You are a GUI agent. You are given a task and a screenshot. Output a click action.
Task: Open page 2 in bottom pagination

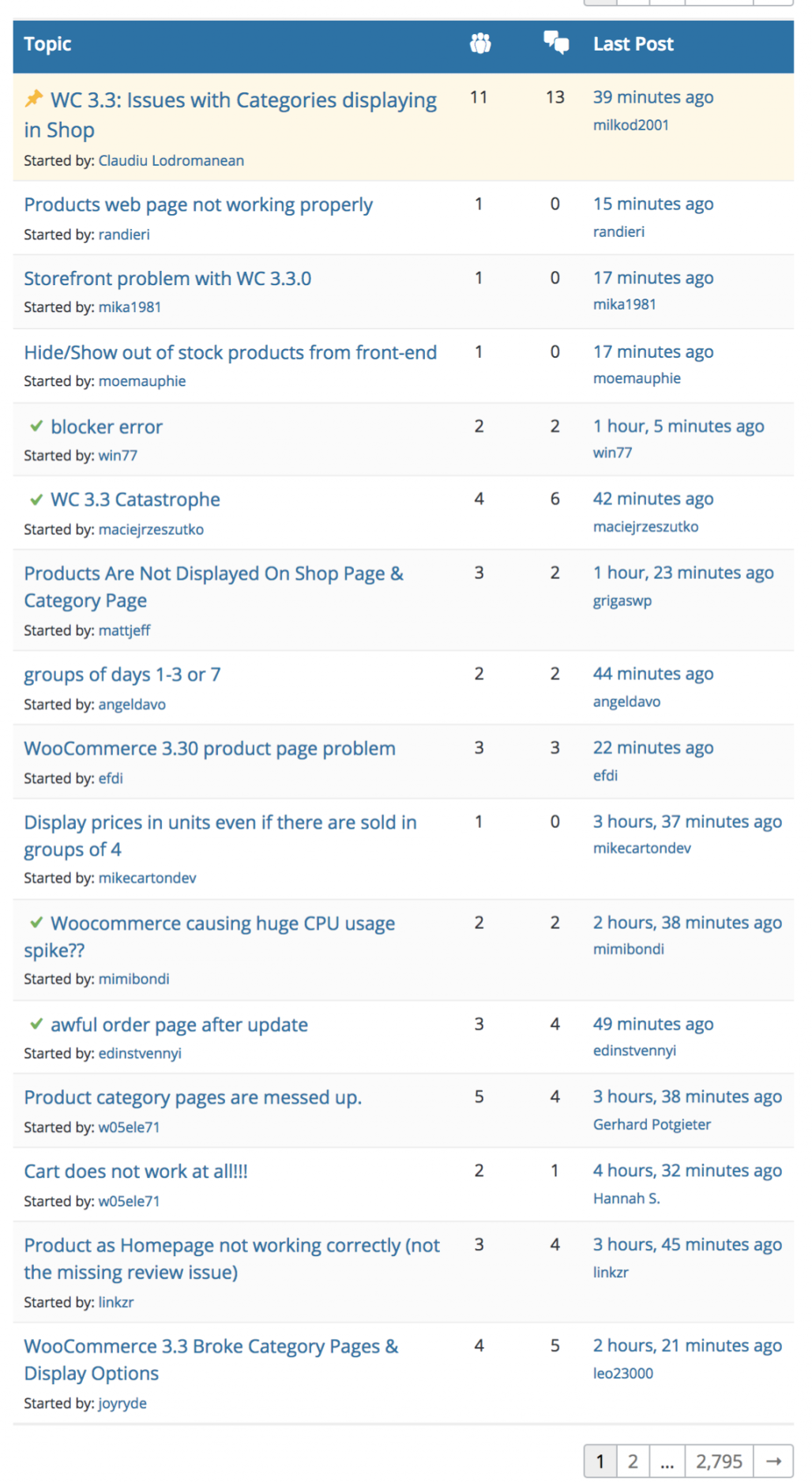(x=632, y=1461)
